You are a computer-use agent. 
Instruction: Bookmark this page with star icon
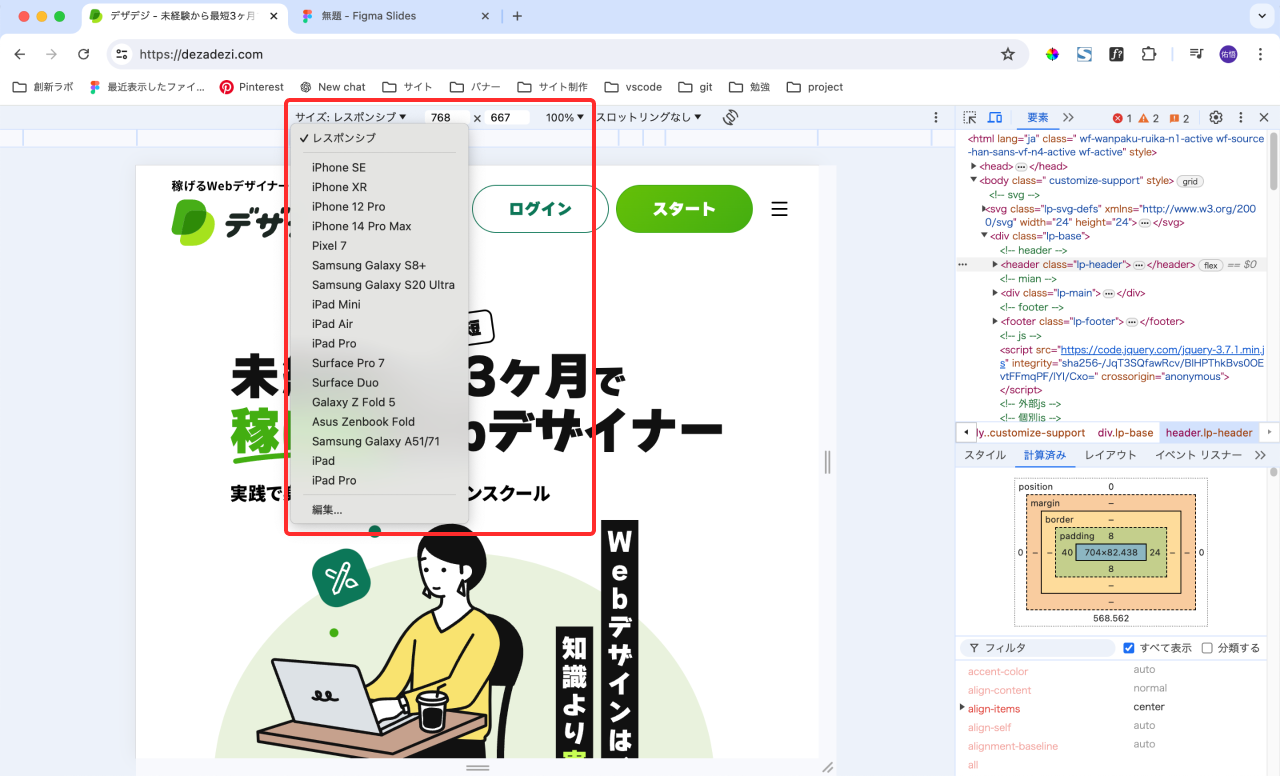(x=1008, y=54)
